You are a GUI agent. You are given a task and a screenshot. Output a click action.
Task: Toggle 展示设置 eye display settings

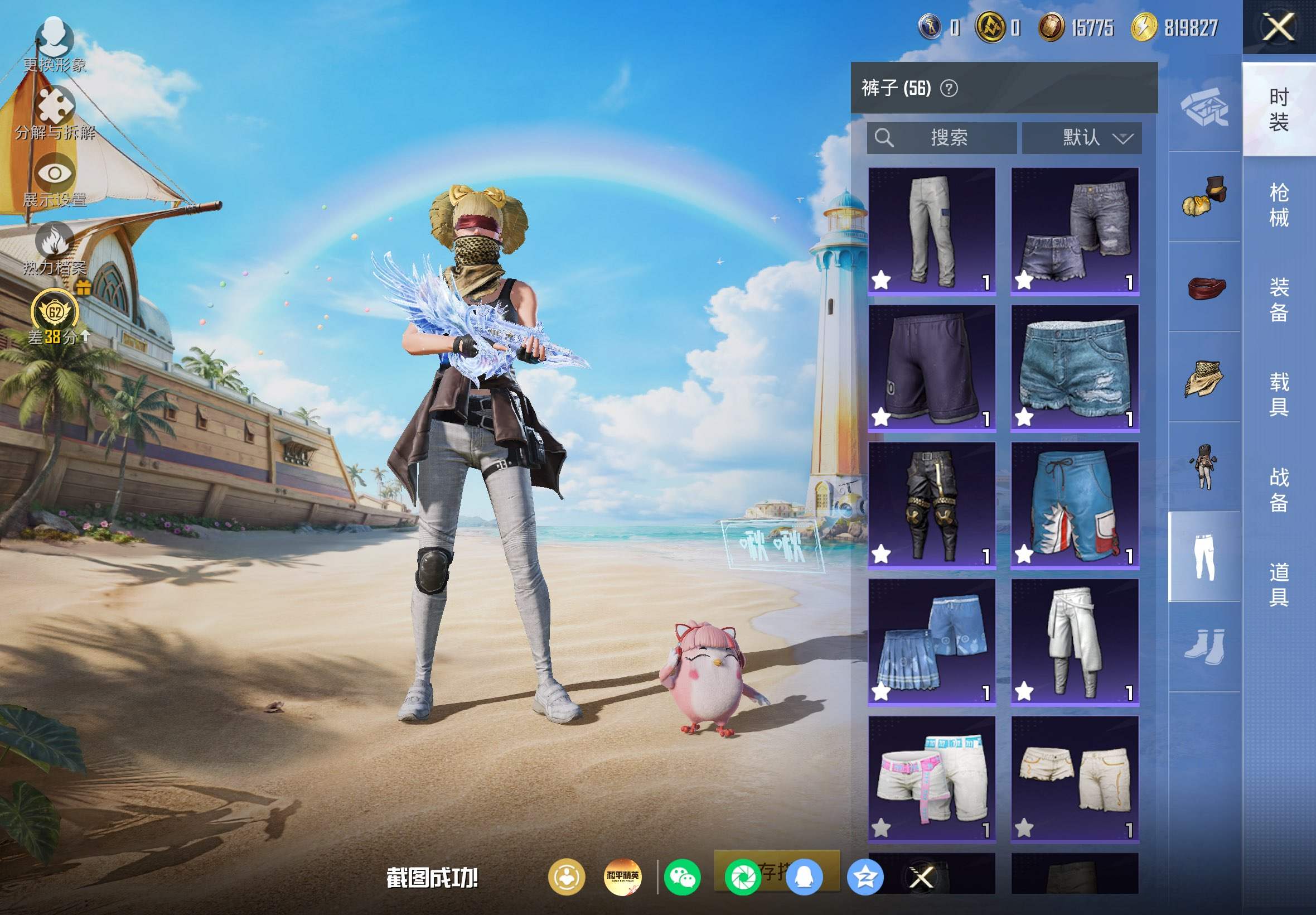(x=55, y=173)
